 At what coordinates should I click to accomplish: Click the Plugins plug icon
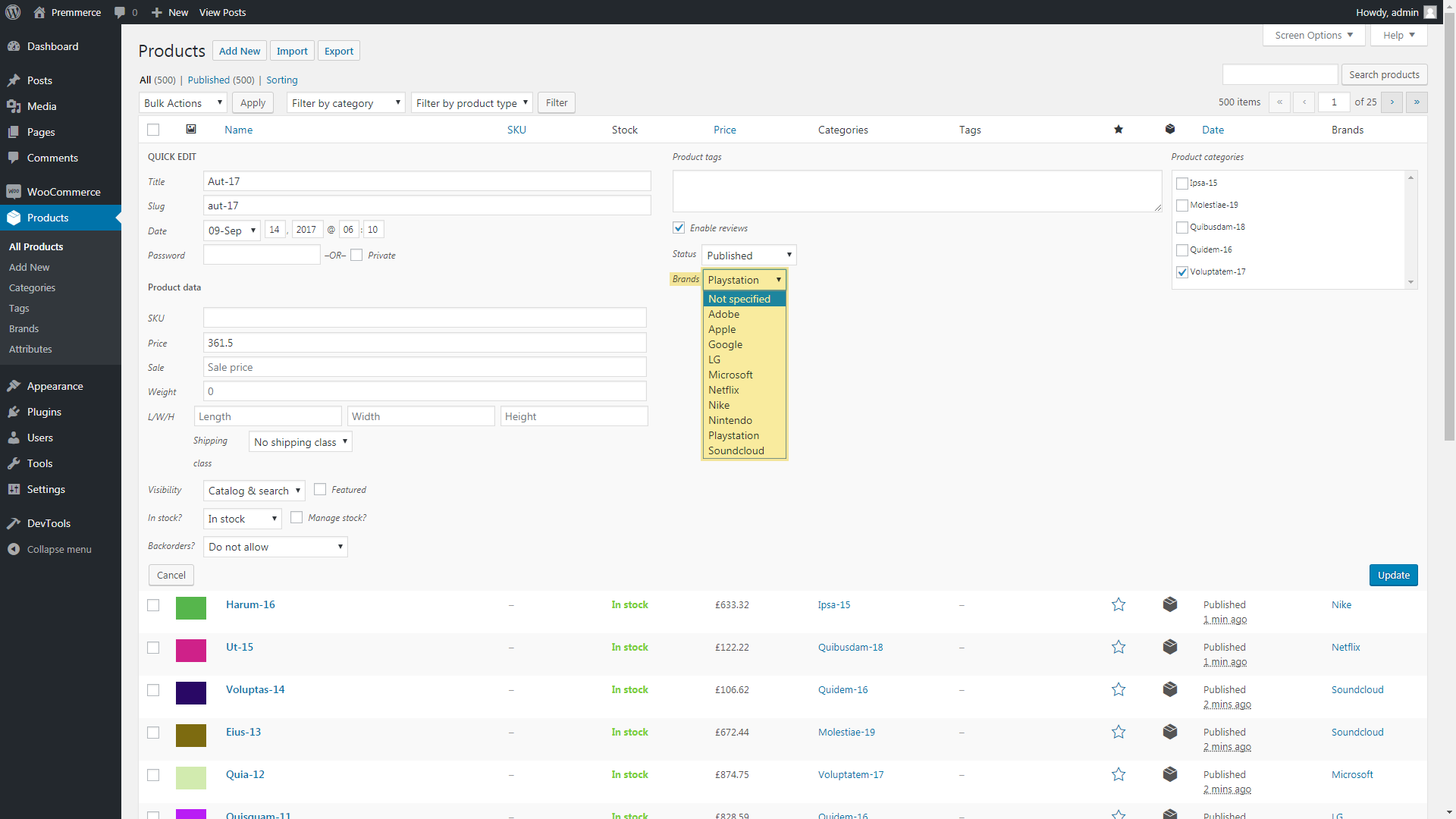pos(14,412)
